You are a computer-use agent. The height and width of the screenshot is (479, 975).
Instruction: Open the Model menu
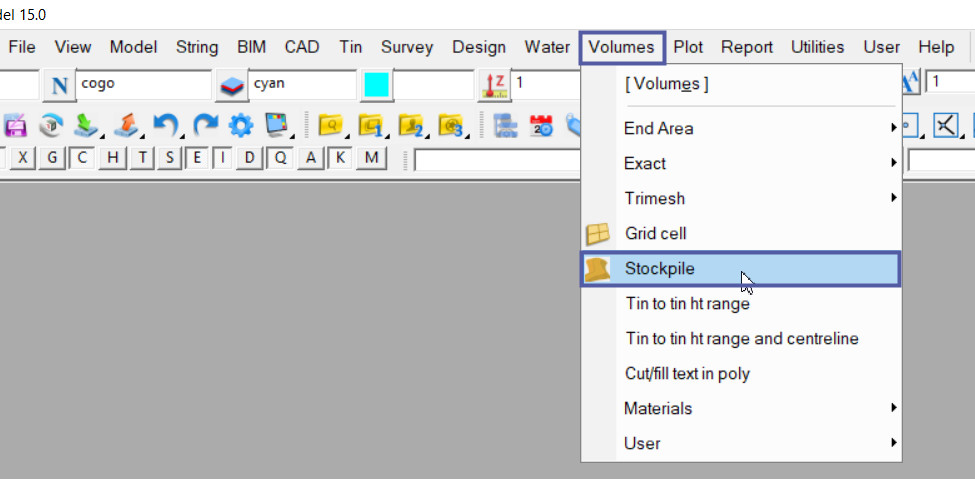[133, 47]
